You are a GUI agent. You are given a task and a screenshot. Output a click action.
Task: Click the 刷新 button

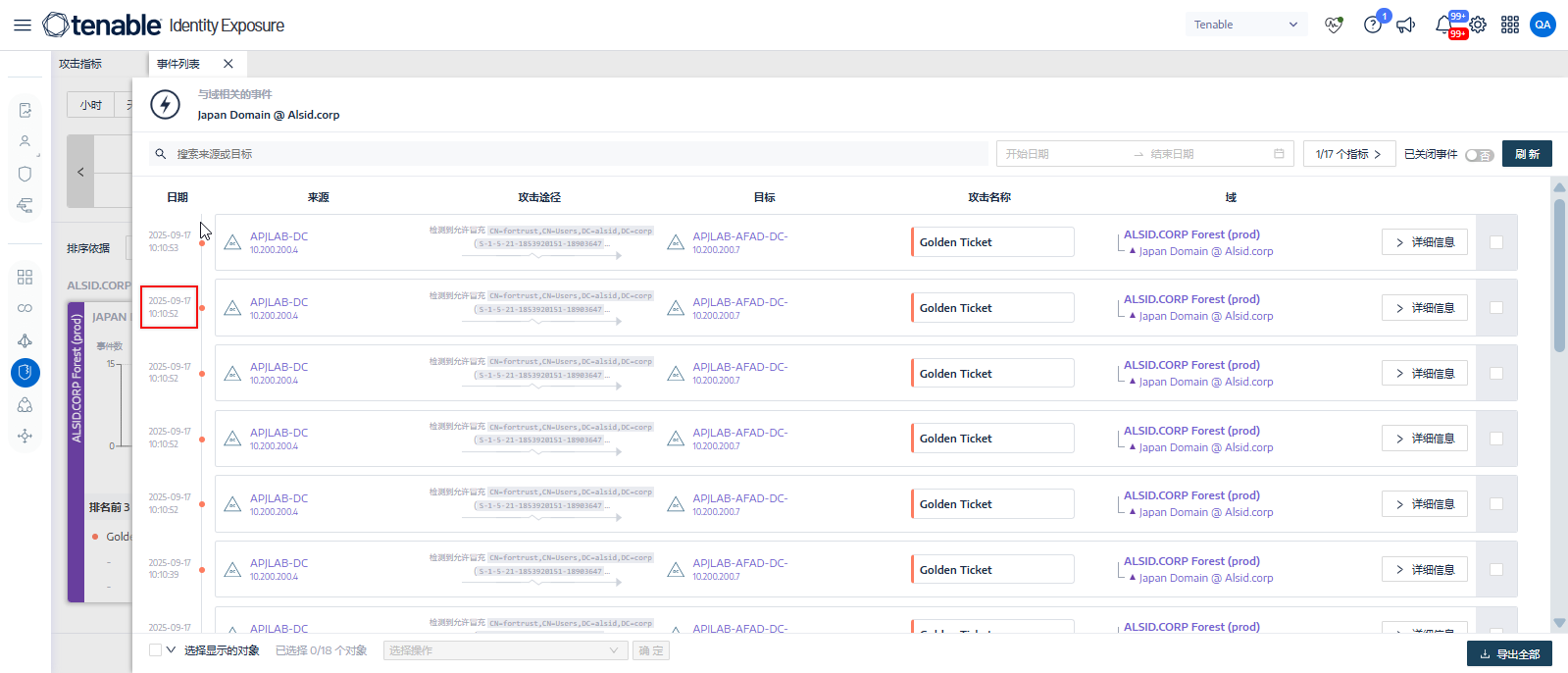click(1527, 154)
